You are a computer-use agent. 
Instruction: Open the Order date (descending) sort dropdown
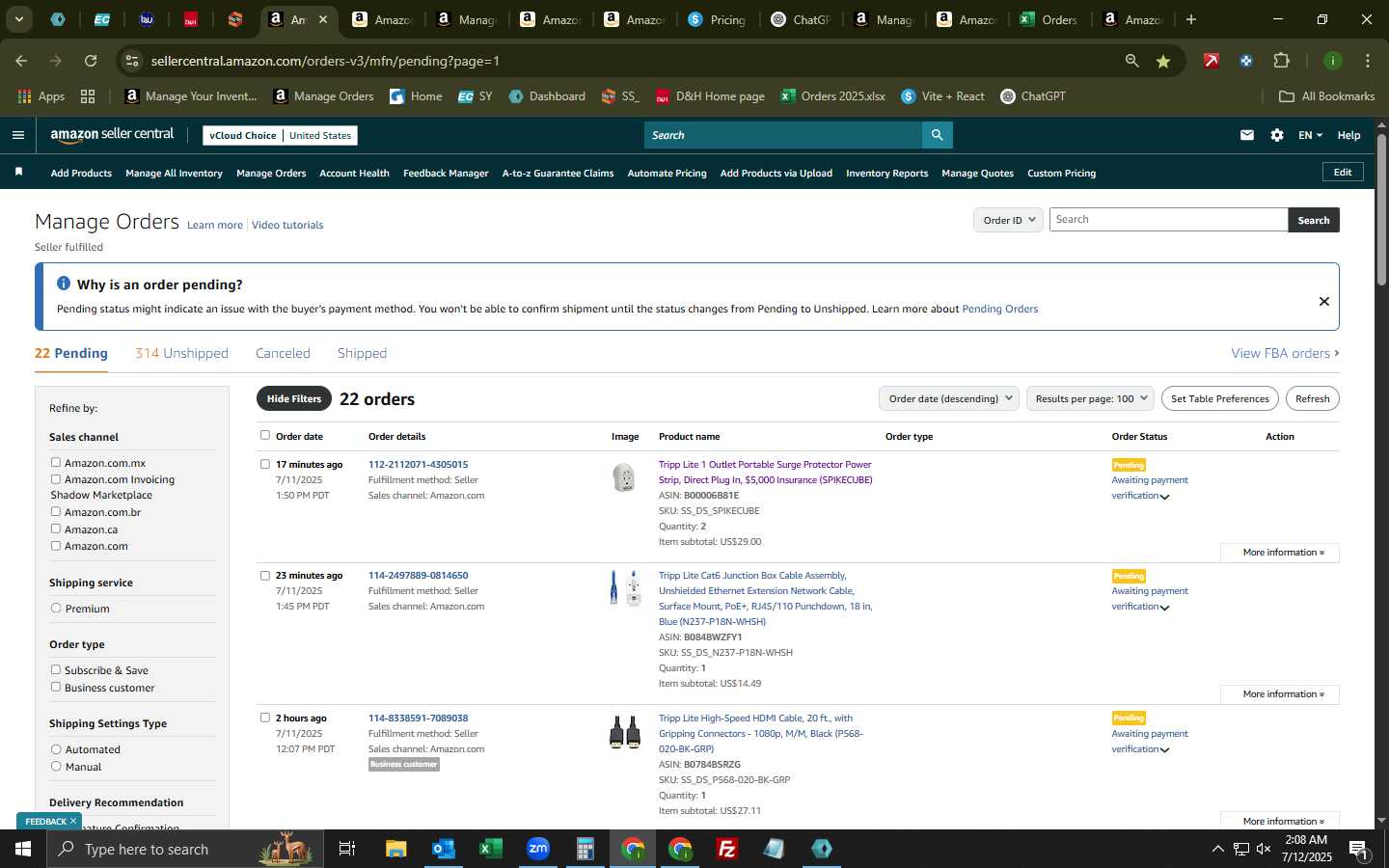[949, 398]
